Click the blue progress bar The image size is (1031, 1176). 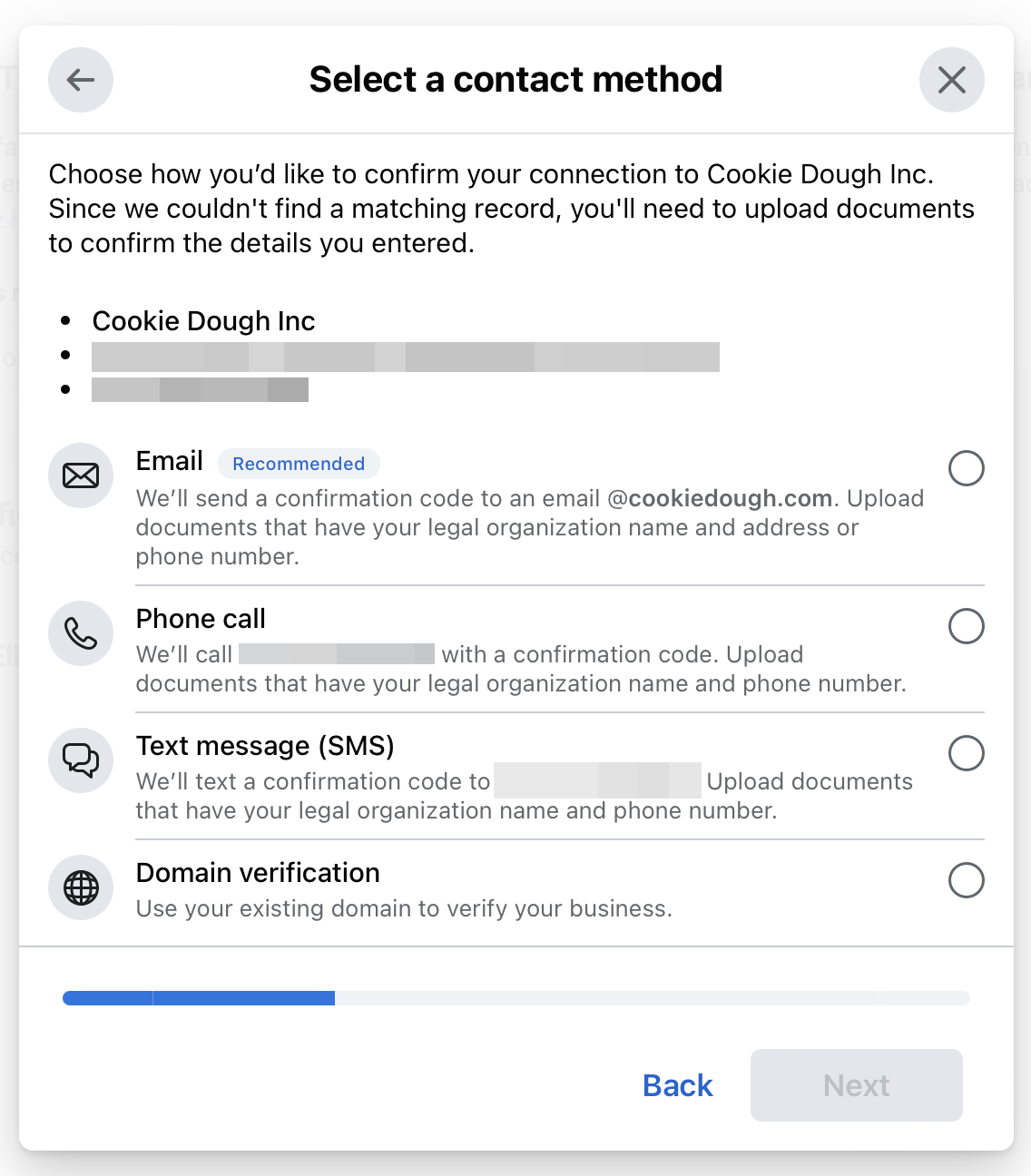click(198, 997)
